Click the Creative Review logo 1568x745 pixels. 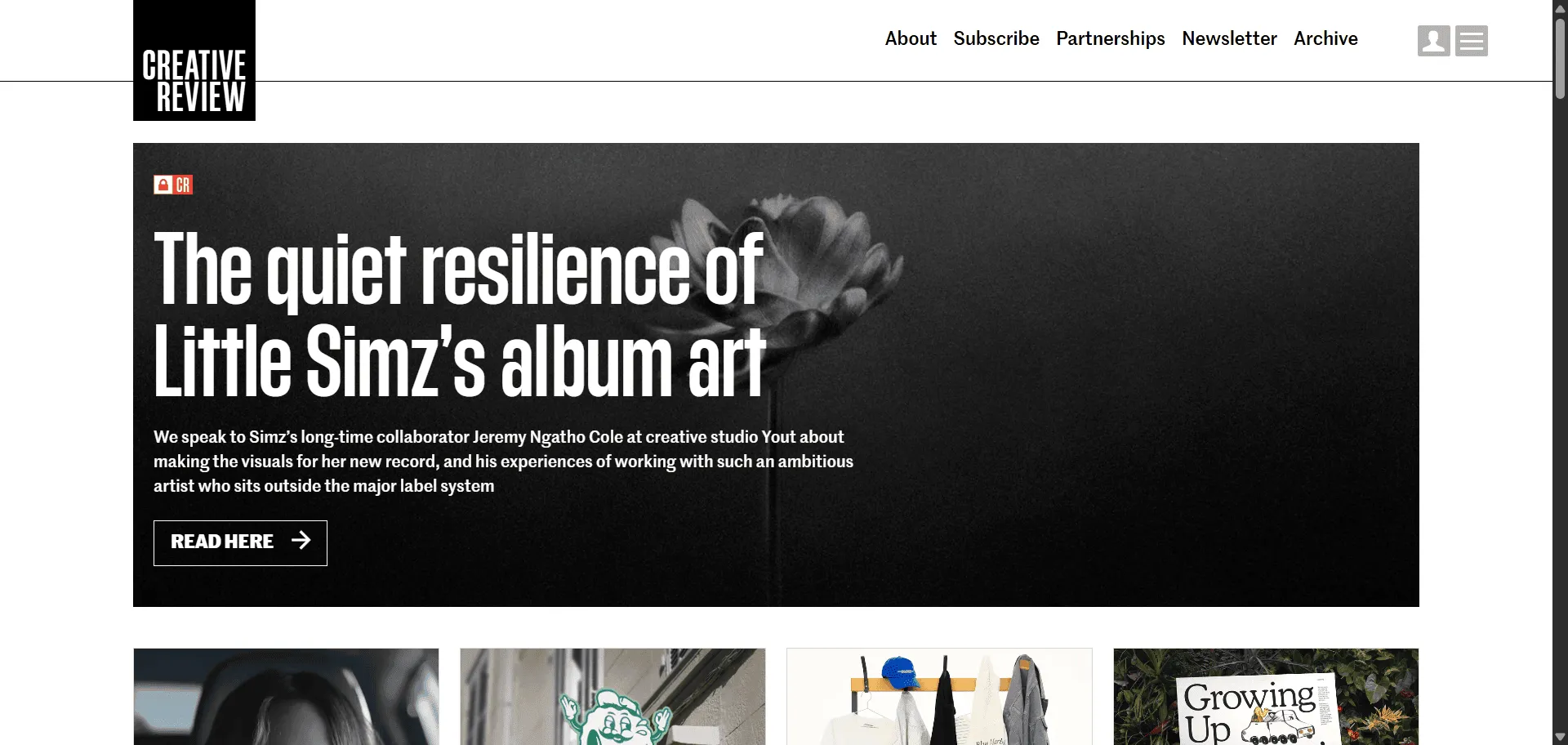click(194, 61)
